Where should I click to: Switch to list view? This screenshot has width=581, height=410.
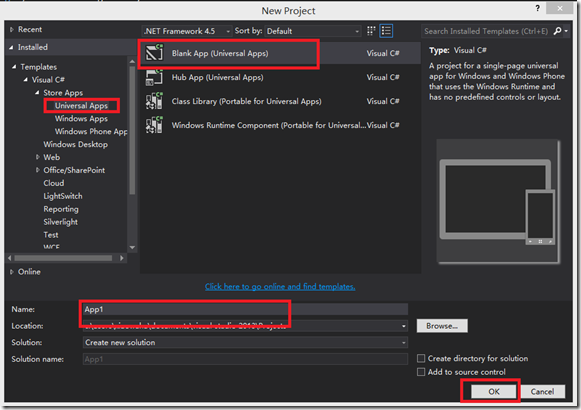386,31
